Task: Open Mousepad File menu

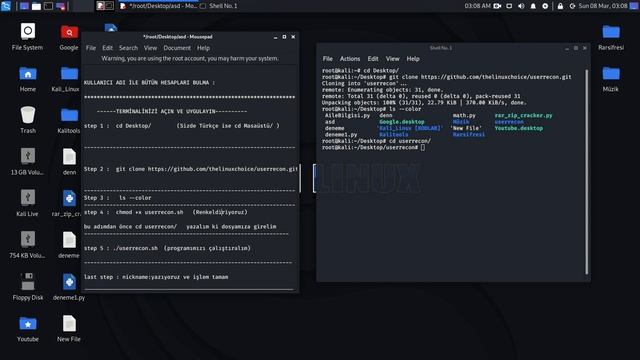Action: point(91,48)
